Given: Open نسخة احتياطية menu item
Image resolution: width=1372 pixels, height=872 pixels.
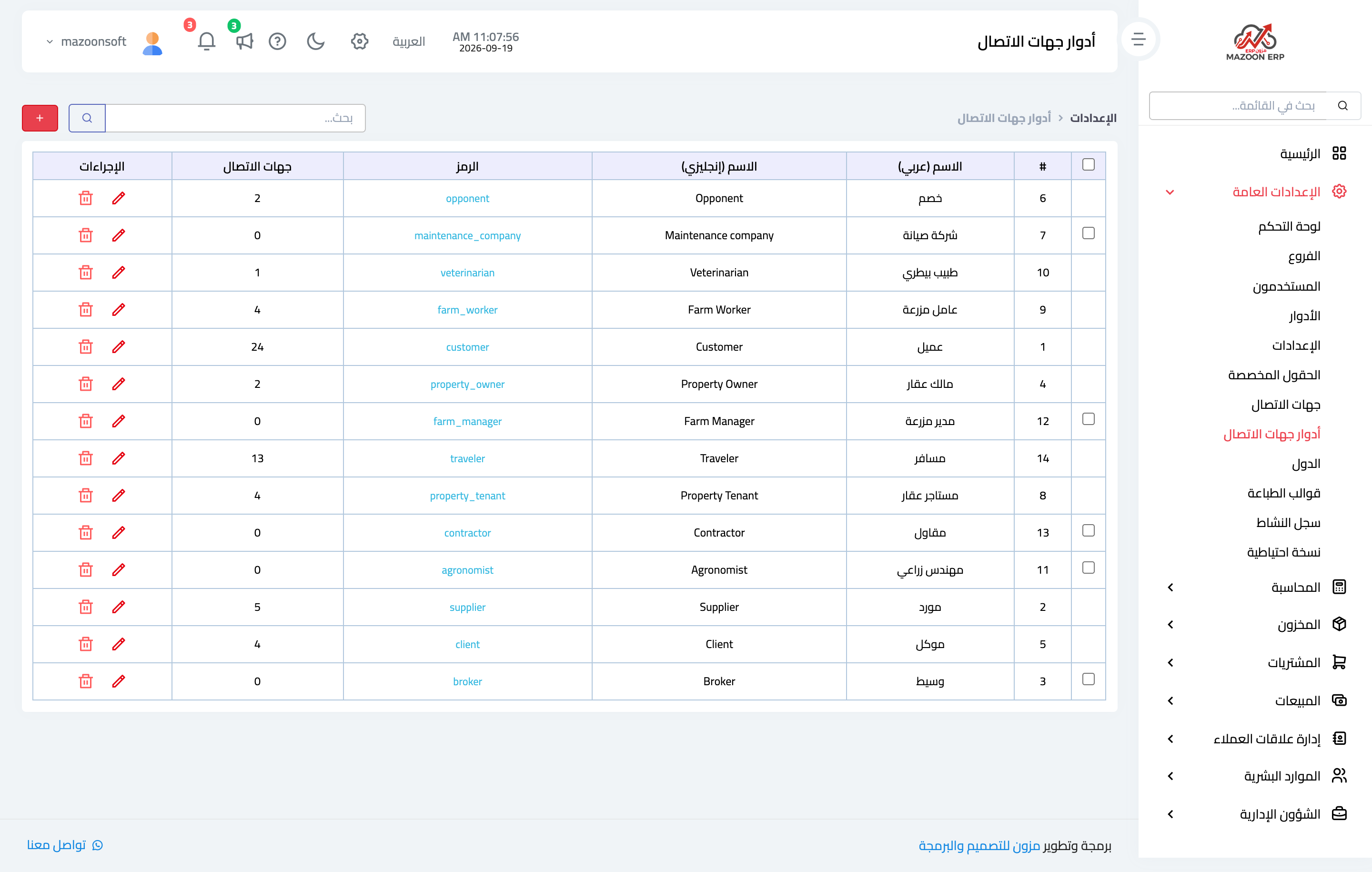Looking at the screenshot, I should pyautogui.click(x=1284, y=552).
